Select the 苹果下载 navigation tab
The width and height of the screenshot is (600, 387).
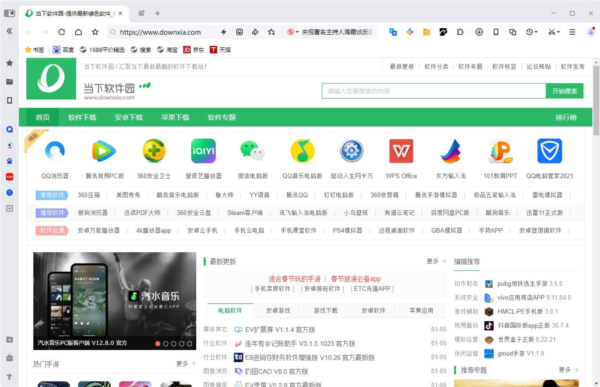[x=175, y=118]
